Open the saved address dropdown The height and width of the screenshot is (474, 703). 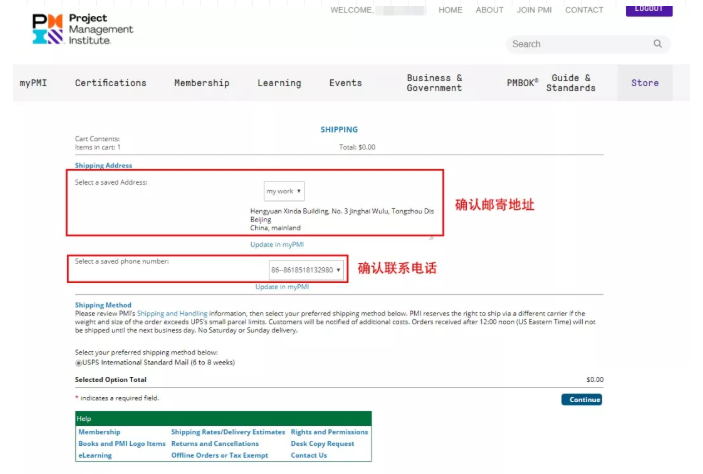[284, 191]
